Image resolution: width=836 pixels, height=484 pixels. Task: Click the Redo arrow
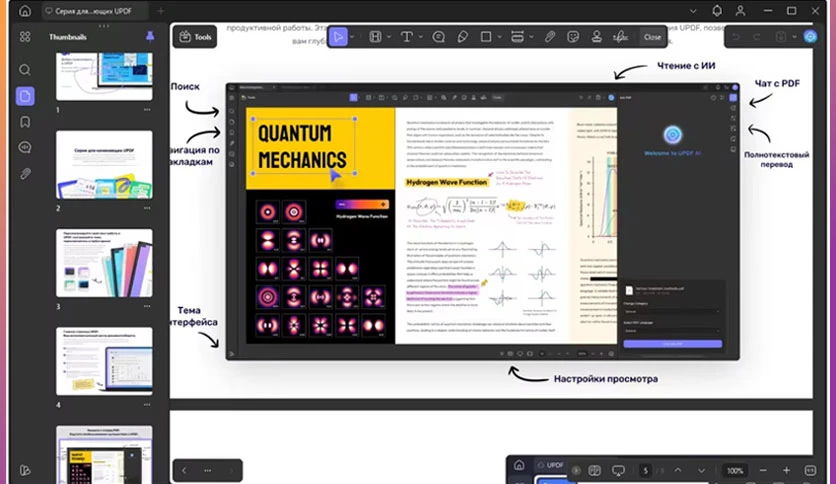757,37
